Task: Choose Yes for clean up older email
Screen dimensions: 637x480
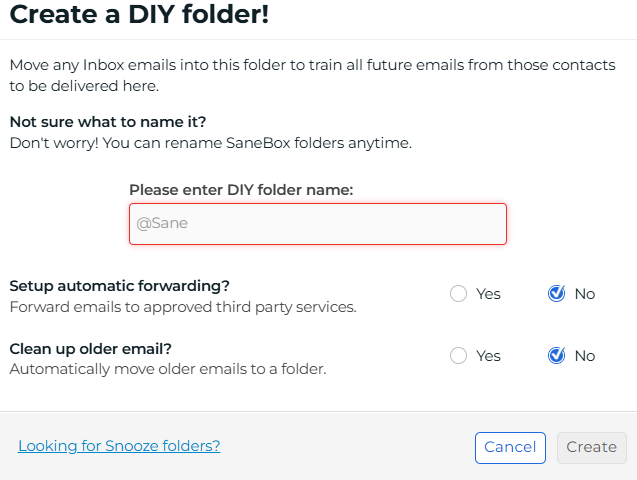Action: 459,356
